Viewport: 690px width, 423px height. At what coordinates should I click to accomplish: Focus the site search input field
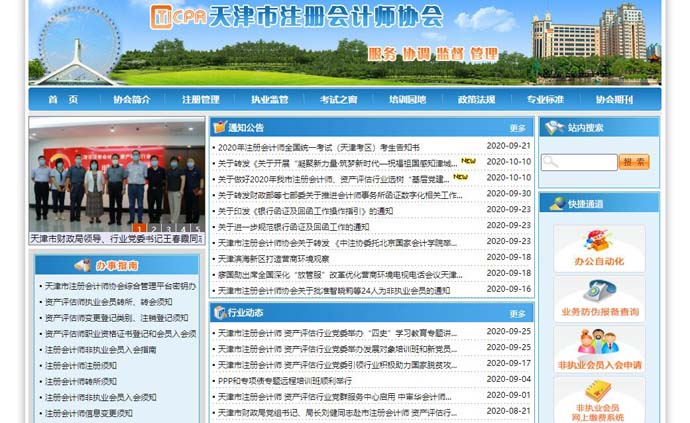pos(579,162)
